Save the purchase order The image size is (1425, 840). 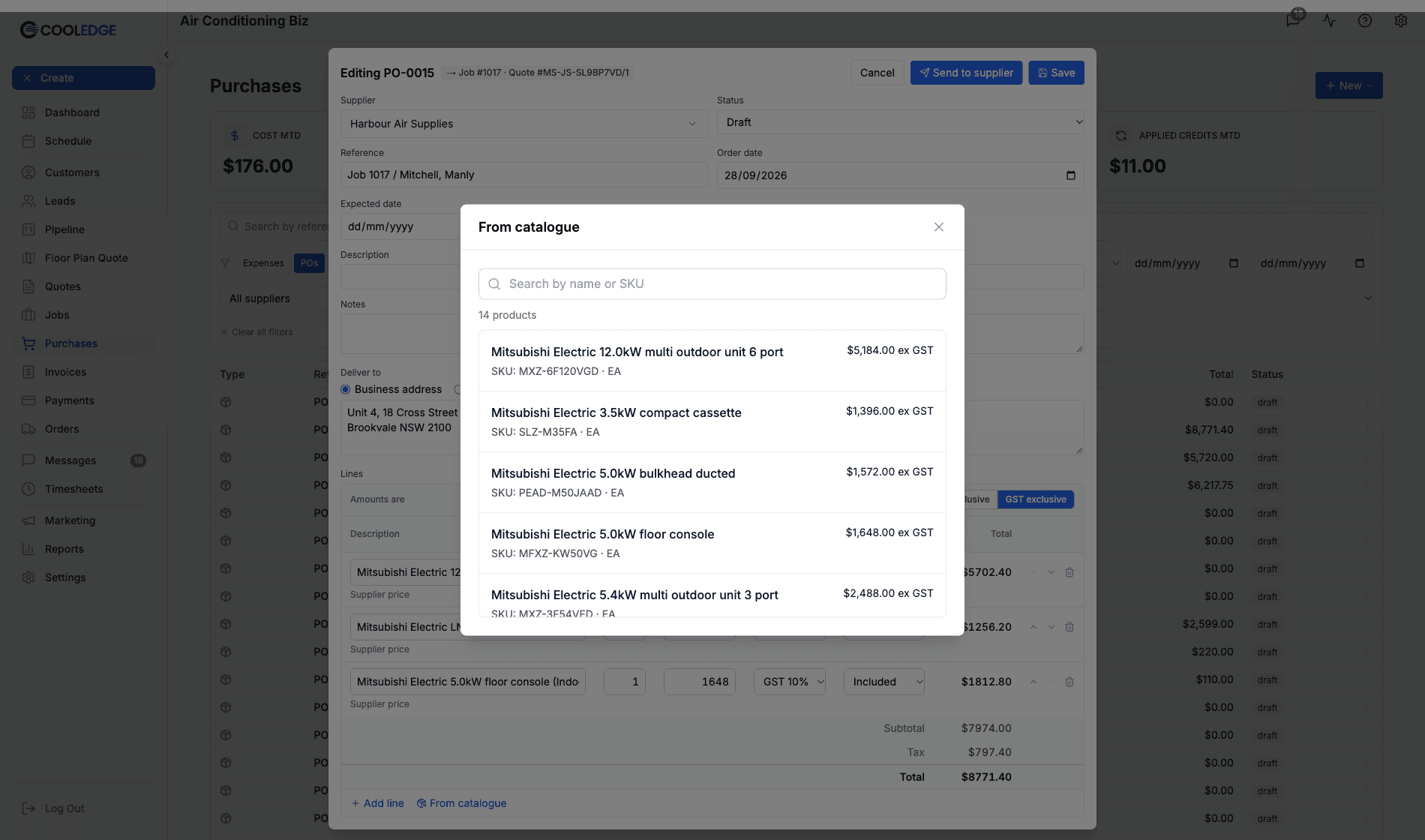[1056, 73]
